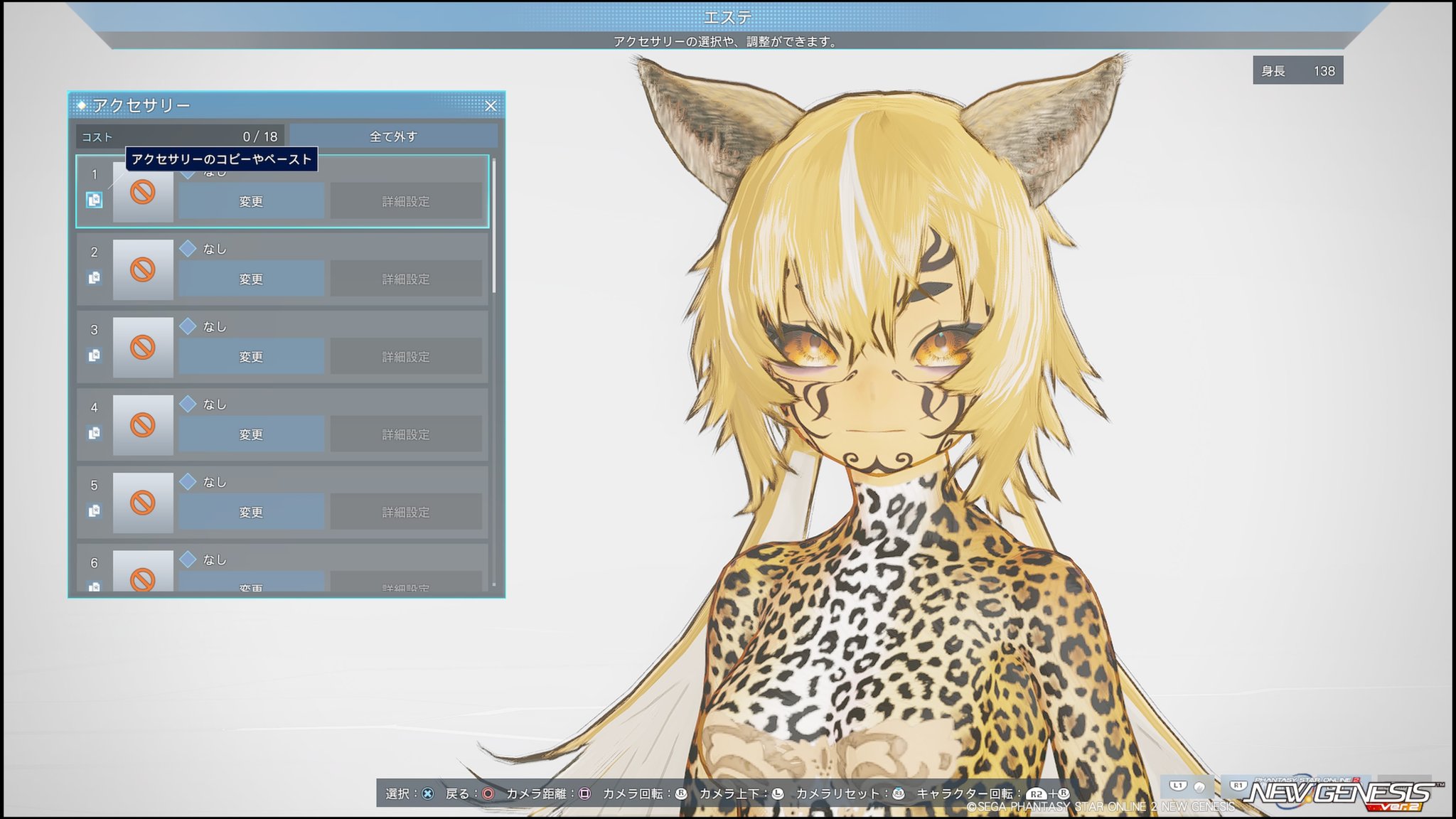This screenshot has width=1456, height=819.
Task: Click the copy/paste icon for accessory slot 5
Action: point(94,510)
